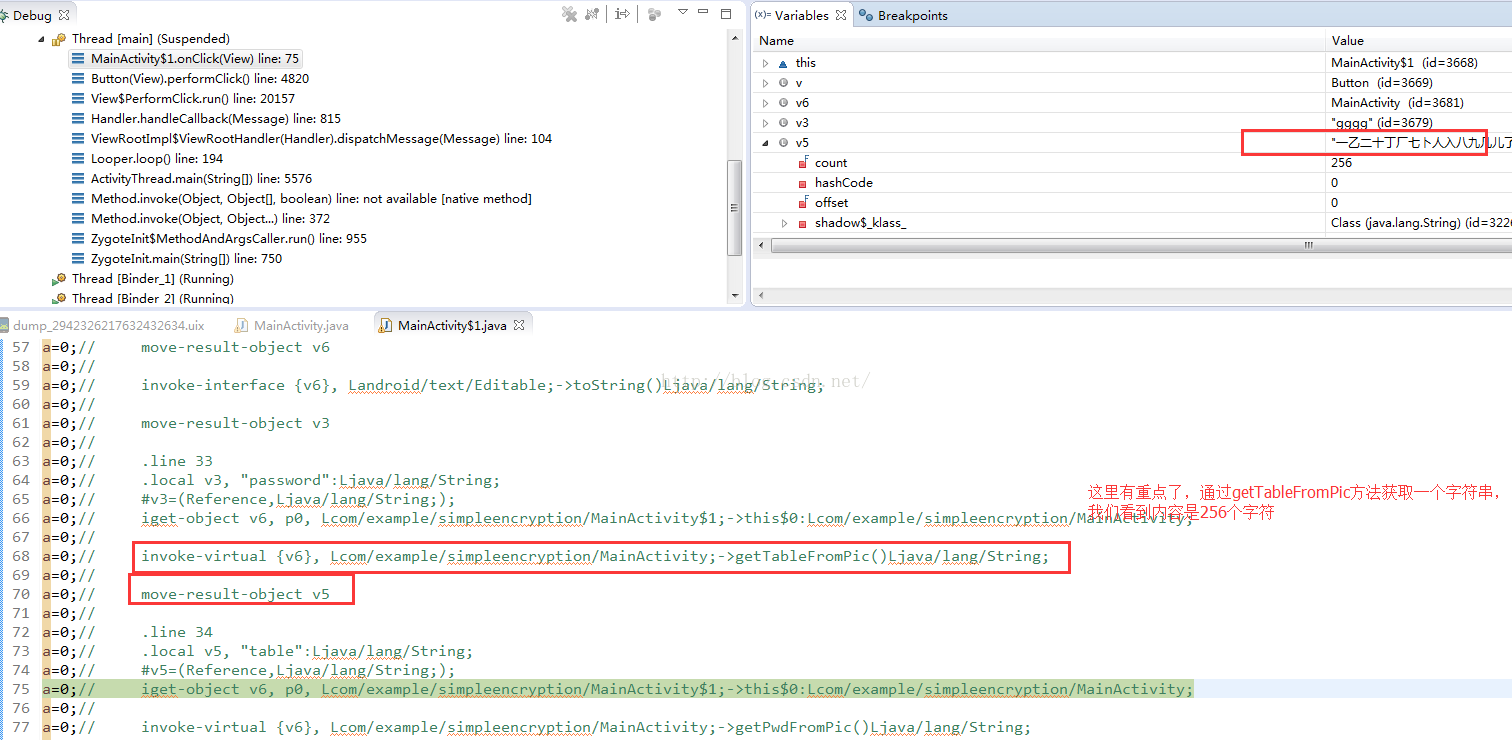This screenshot has height=740, width=1512.
Task: Click Remove All Terminated Launches icon
Action: 570,14
